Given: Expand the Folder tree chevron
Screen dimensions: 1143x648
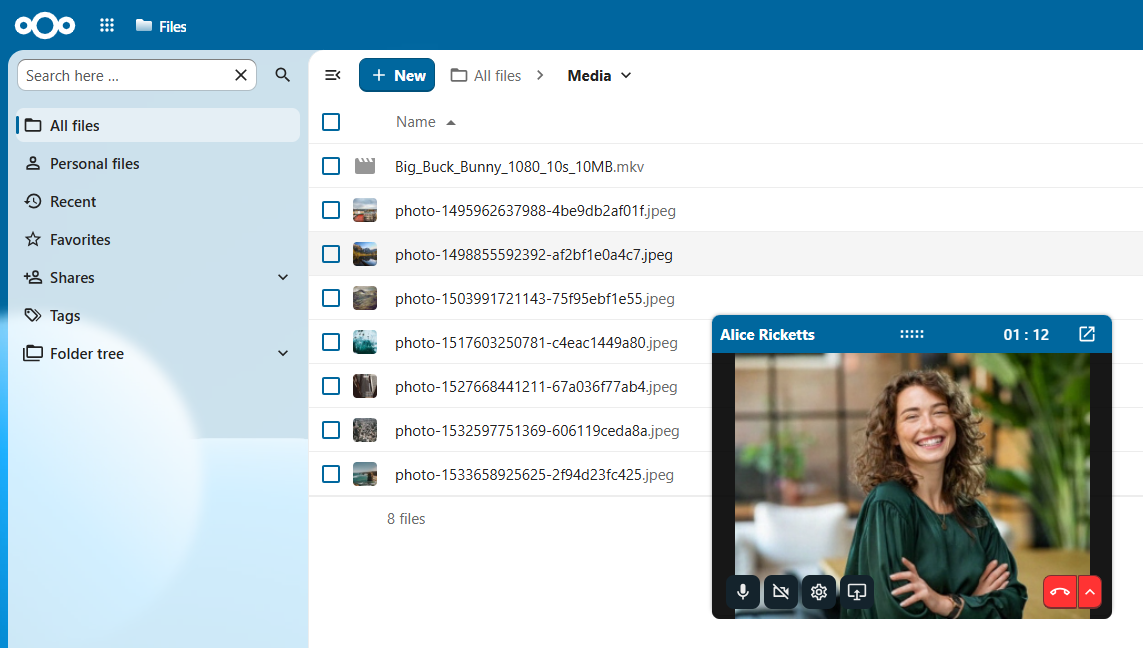Looking at the screenshot, I should pos(283,353).
